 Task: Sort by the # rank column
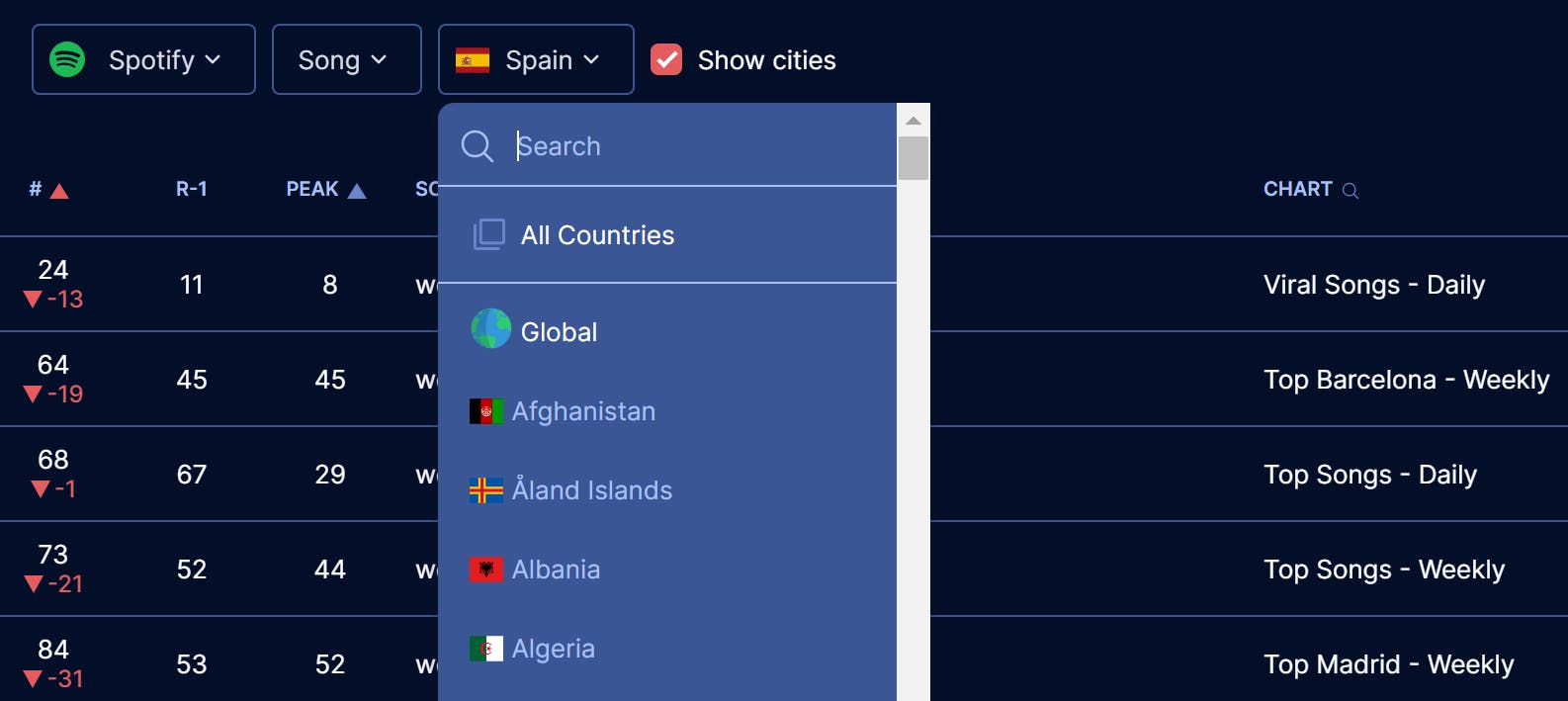point(36,189)
